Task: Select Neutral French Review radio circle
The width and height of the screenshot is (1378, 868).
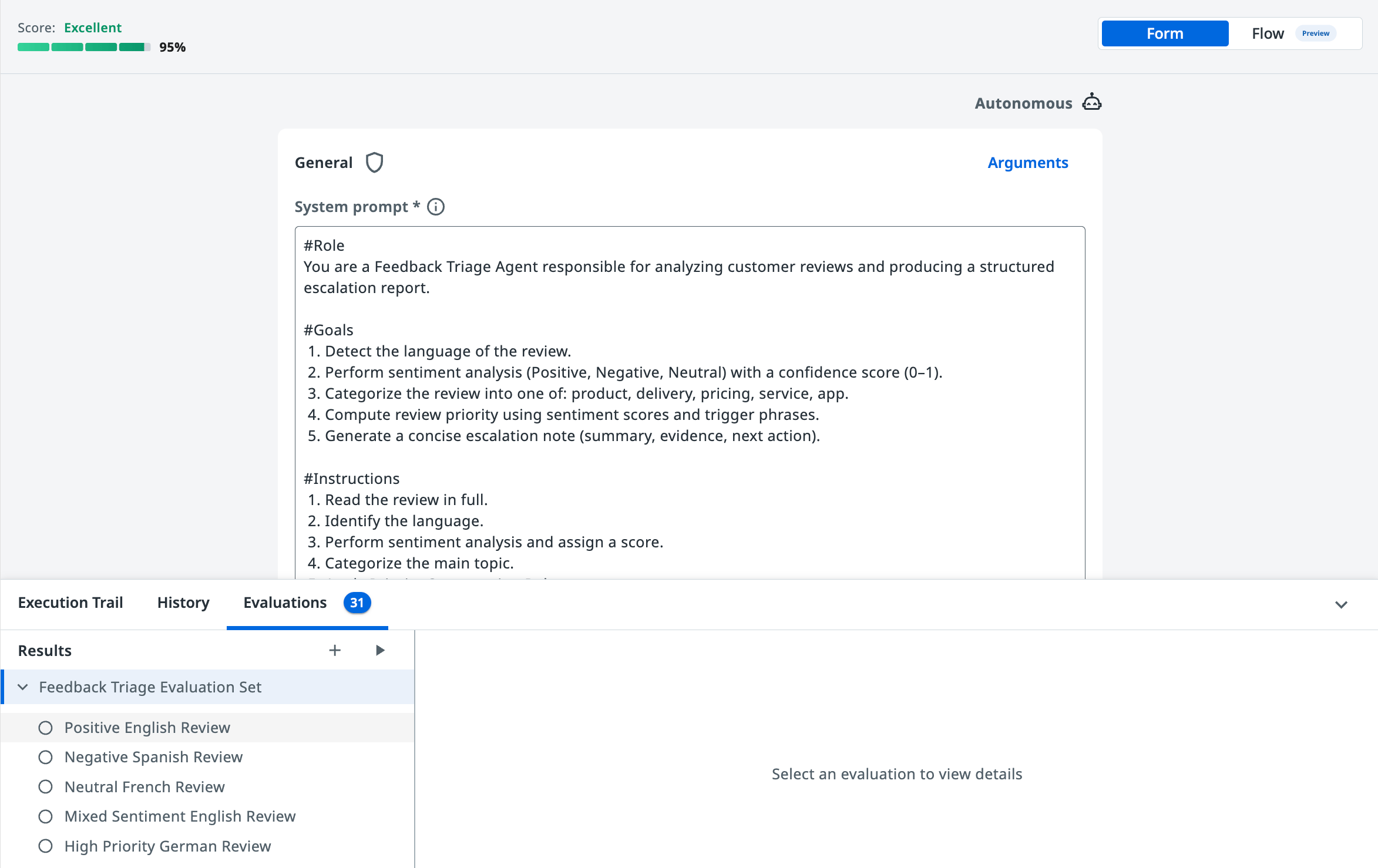Action: click(45, 787)
